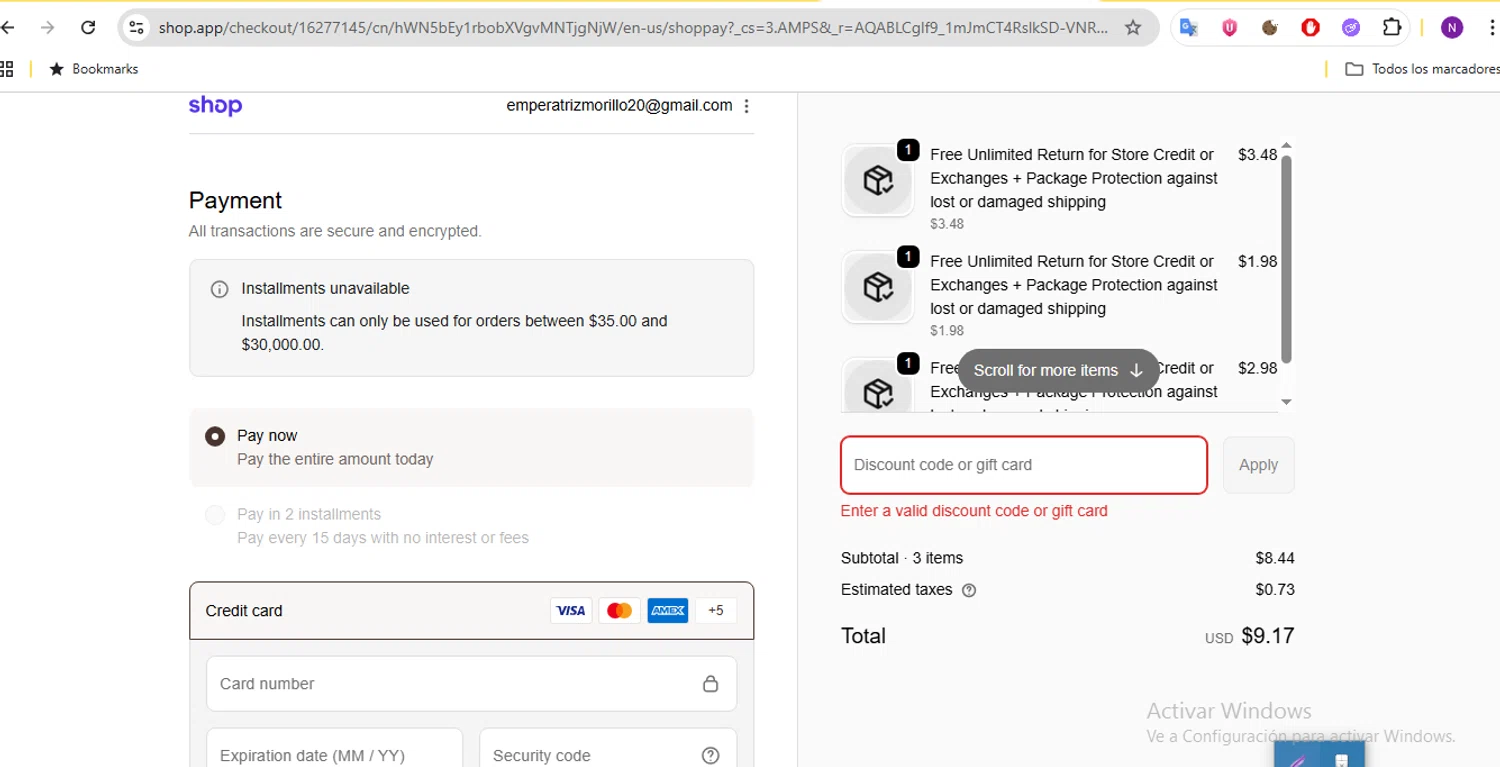Focus the Discount code or gift card field
This screenshot has height=767, width=1500.
1024,465
